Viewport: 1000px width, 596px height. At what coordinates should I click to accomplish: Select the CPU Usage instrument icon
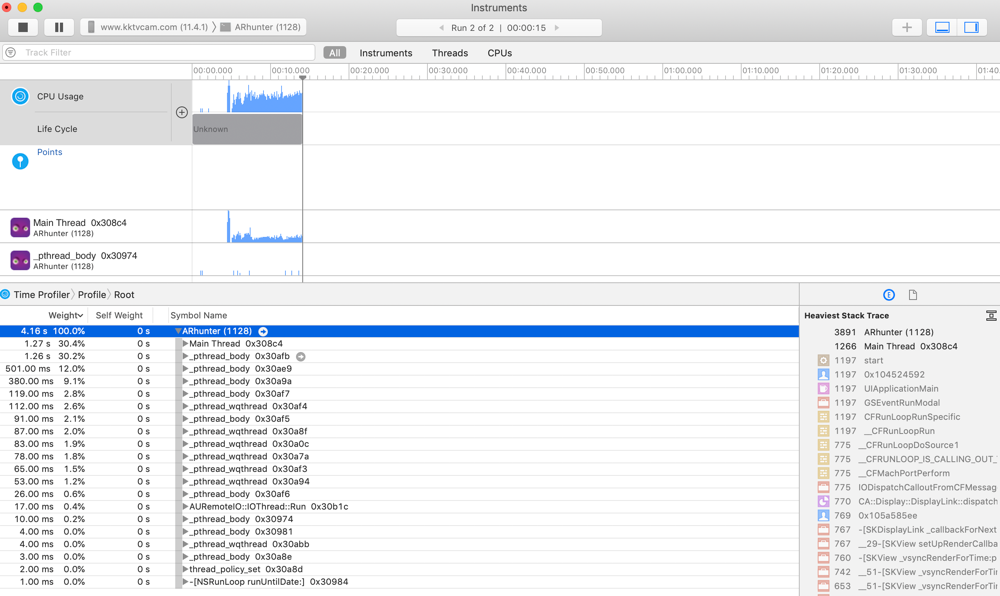(20, 96)
